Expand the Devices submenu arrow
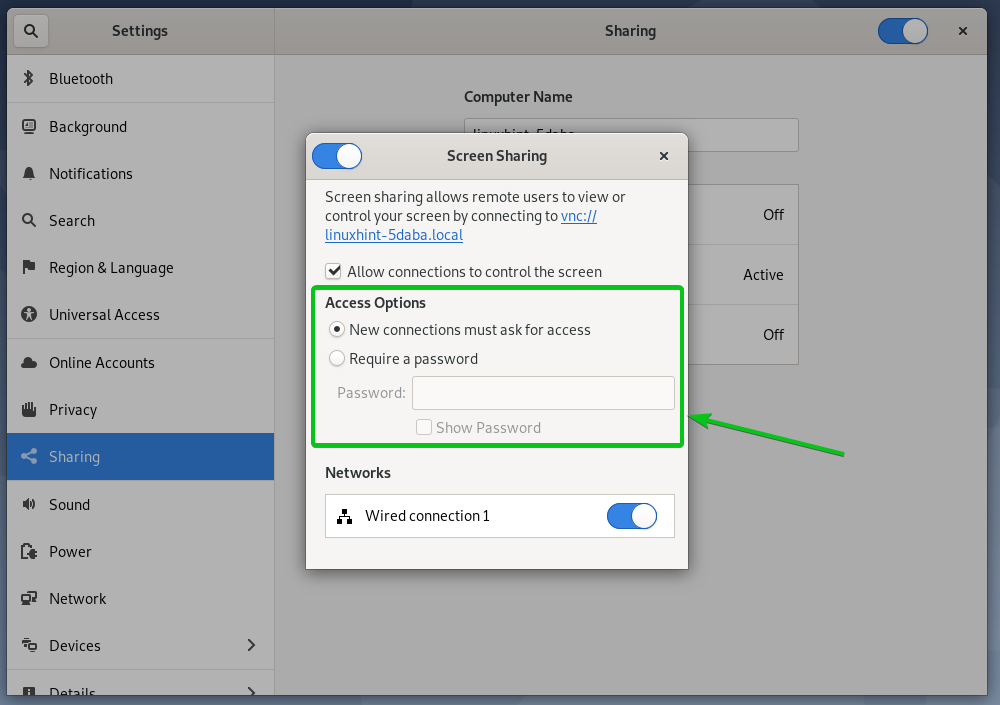1000x705 pixels. pos(251,645)
